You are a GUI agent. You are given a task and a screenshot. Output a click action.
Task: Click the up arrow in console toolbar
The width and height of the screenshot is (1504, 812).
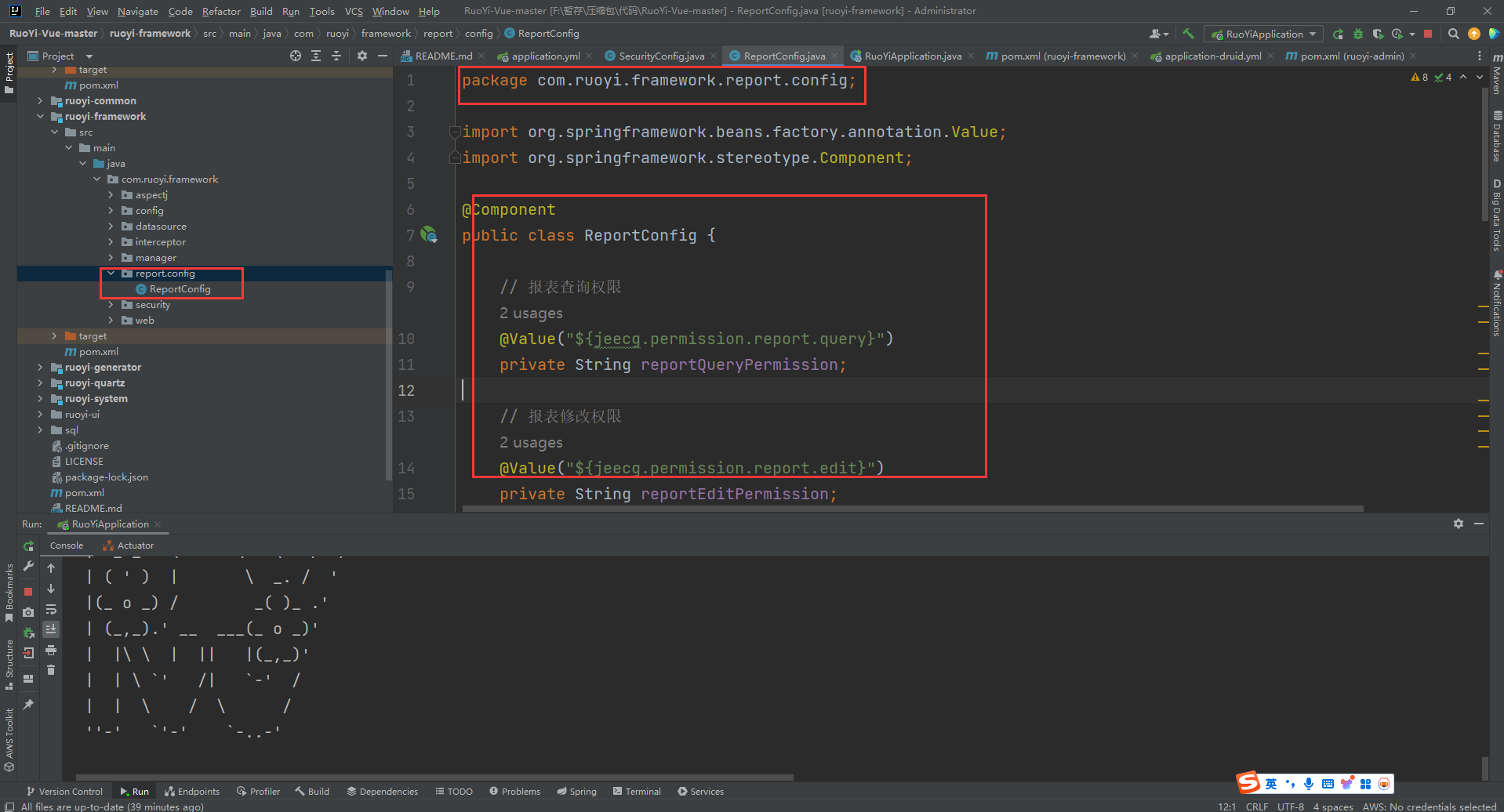click(x=51, y=568)
